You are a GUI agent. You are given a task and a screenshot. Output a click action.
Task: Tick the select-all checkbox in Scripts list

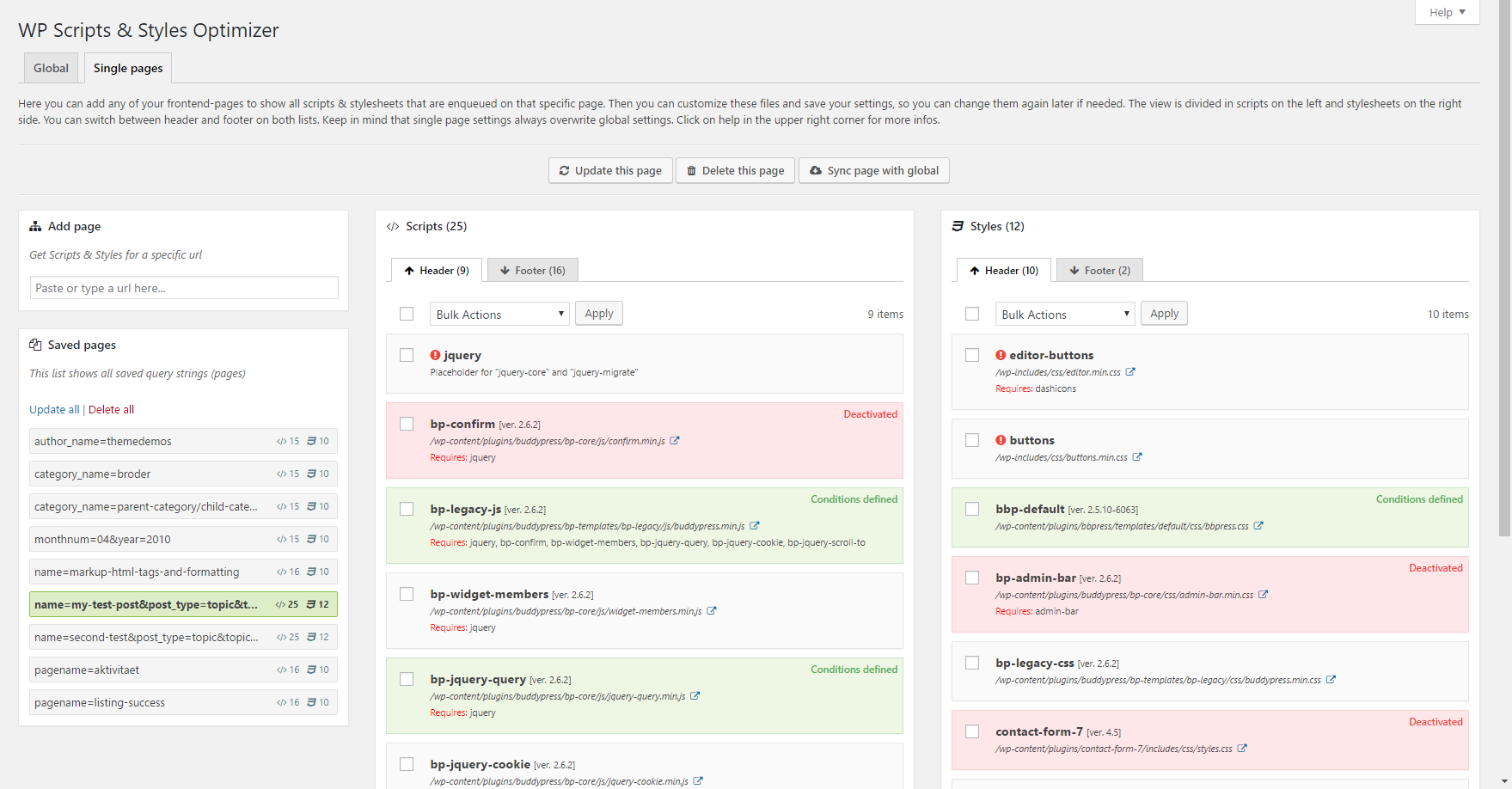407,314
